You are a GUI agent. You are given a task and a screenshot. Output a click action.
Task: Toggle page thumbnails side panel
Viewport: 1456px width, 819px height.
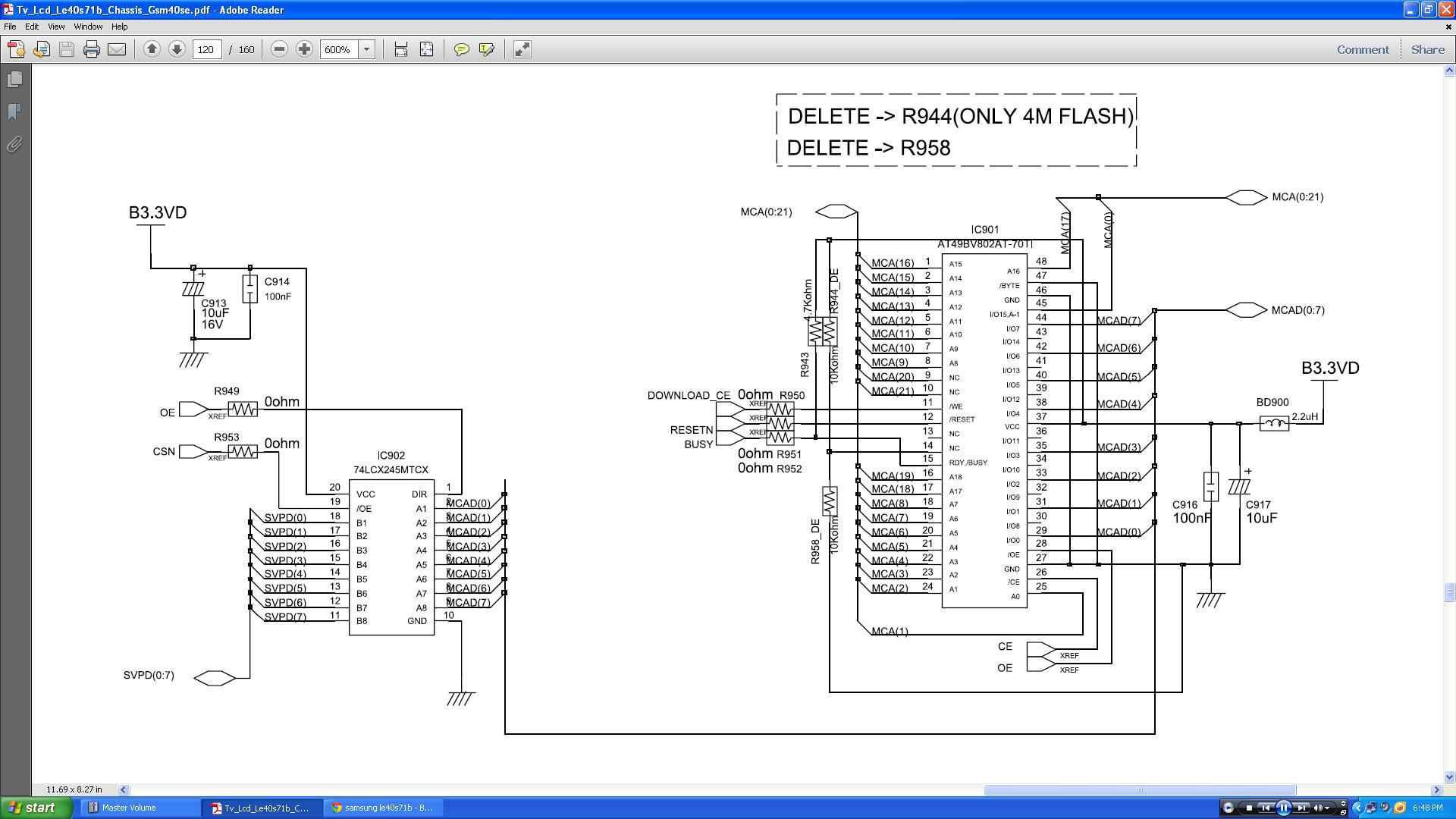click(14, 79)
